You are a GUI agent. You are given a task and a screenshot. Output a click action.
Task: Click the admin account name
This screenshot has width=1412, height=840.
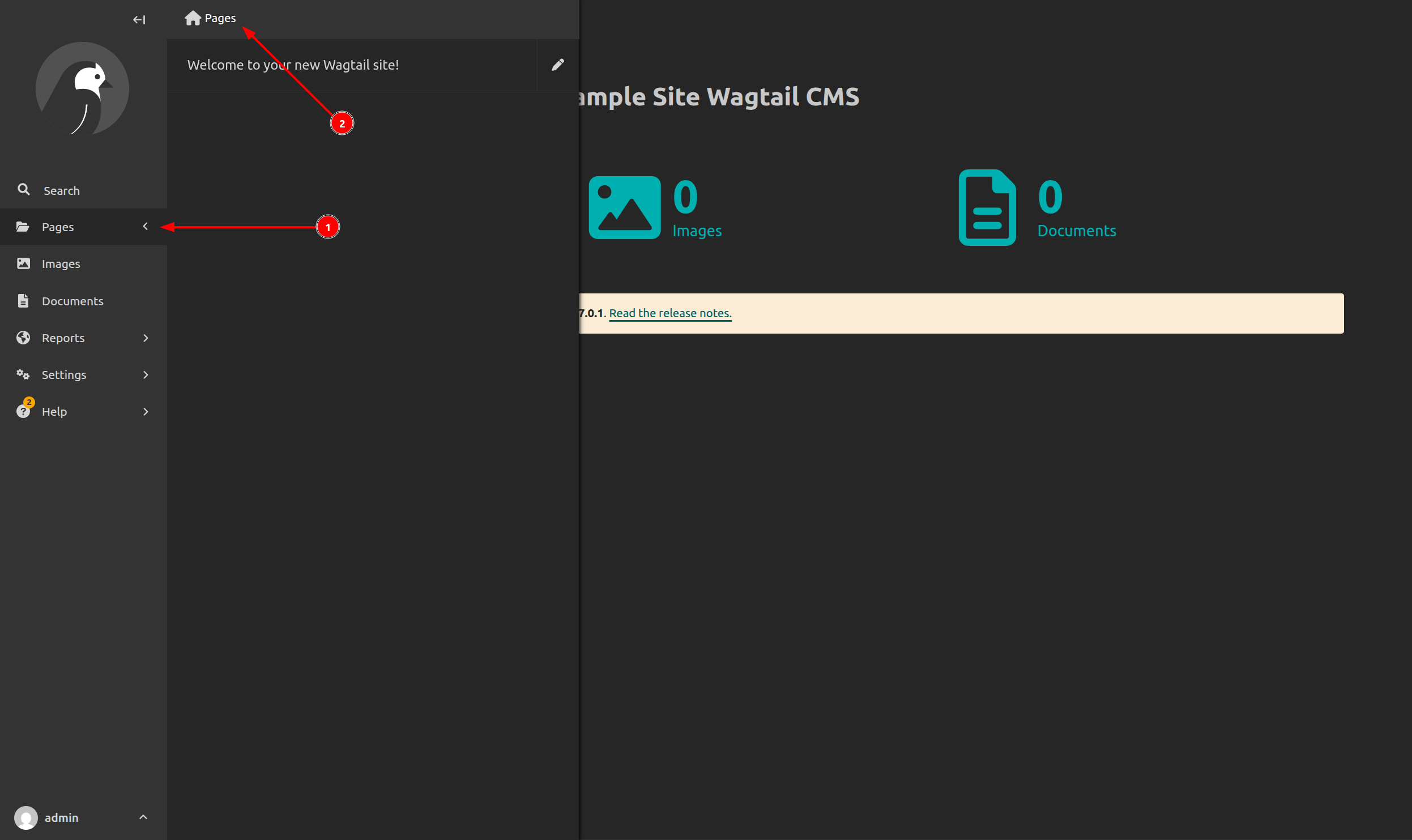click(x=62, y=817)
